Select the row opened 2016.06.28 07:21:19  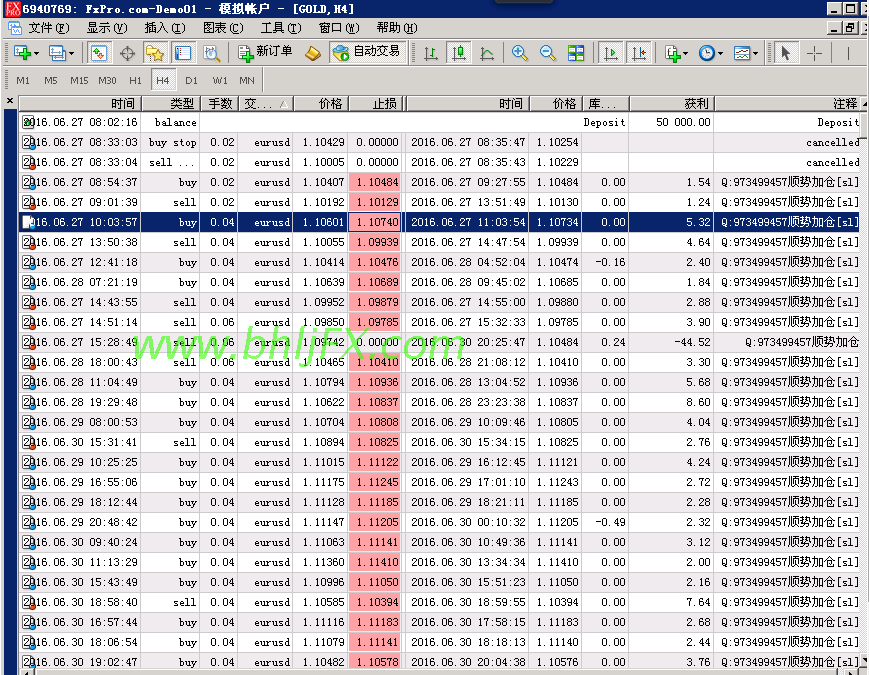[x=439, y=282]
